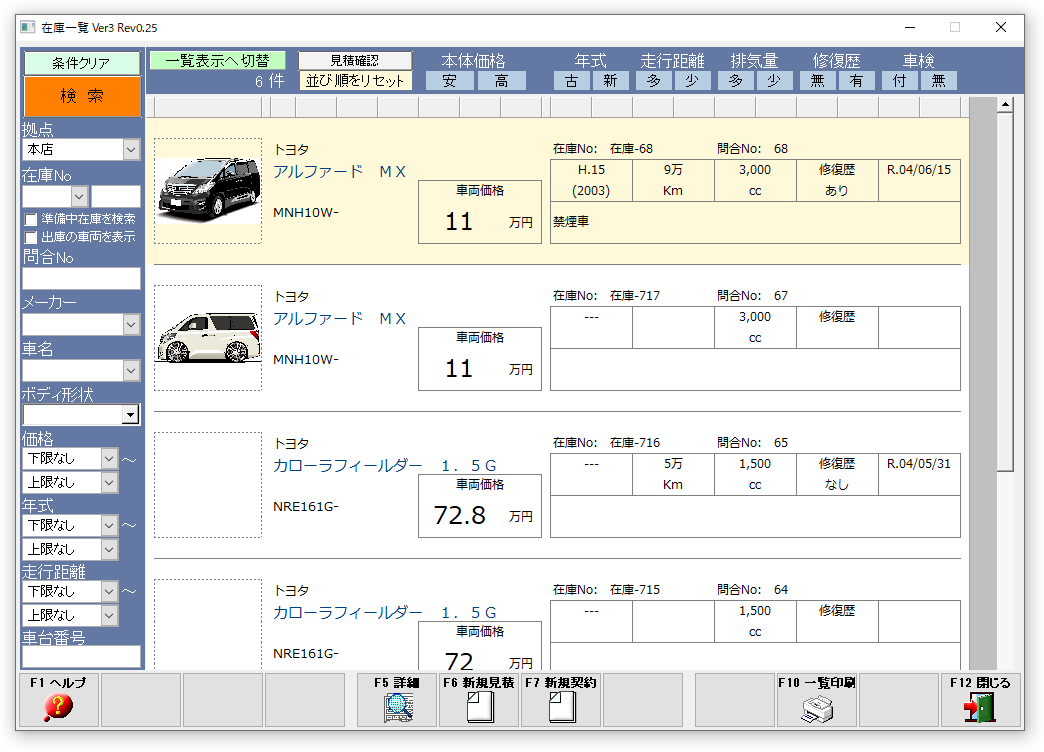This screenshot has width=1044, height=752.
Task: Click the 見積確認 button
Action: pyautogui.click(x=355, y=61)
